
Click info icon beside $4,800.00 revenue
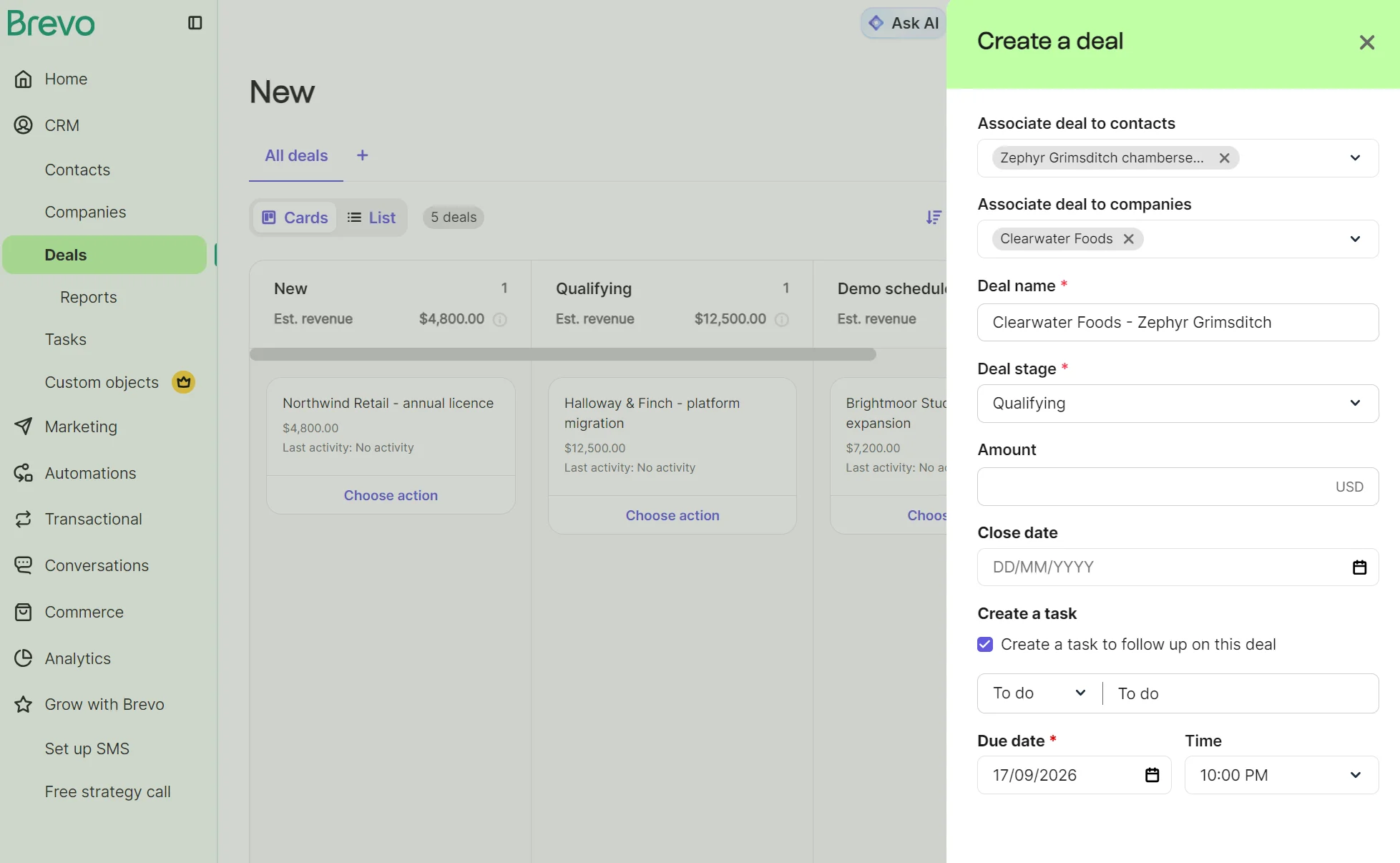(500, 320)
